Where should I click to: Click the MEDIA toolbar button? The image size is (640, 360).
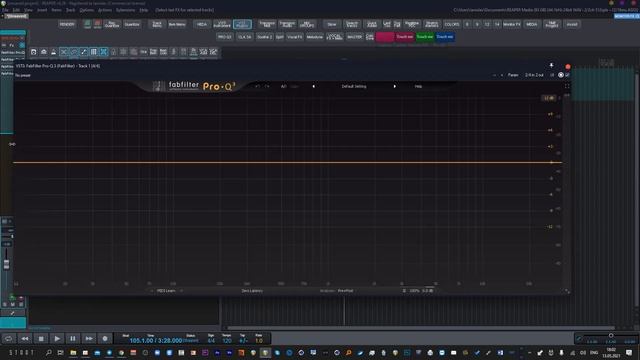[531, 24]
